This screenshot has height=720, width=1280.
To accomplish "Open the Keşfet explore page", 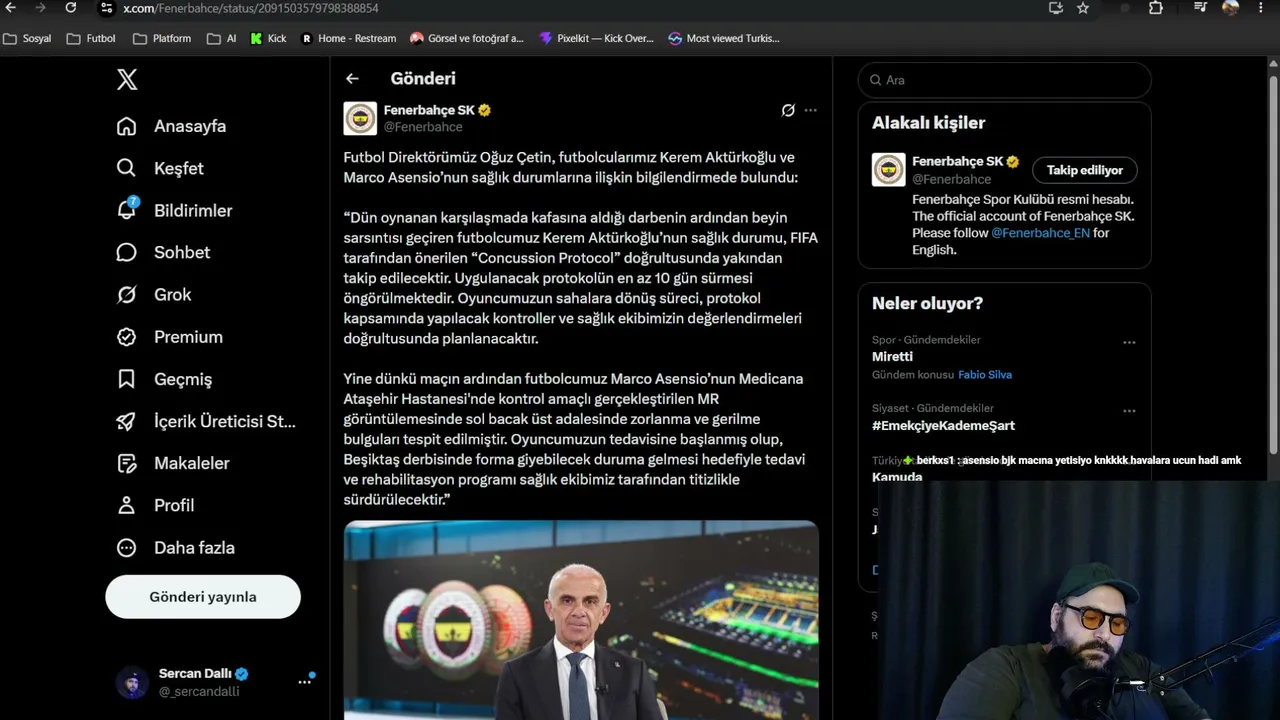I will [x=160, y=168].
